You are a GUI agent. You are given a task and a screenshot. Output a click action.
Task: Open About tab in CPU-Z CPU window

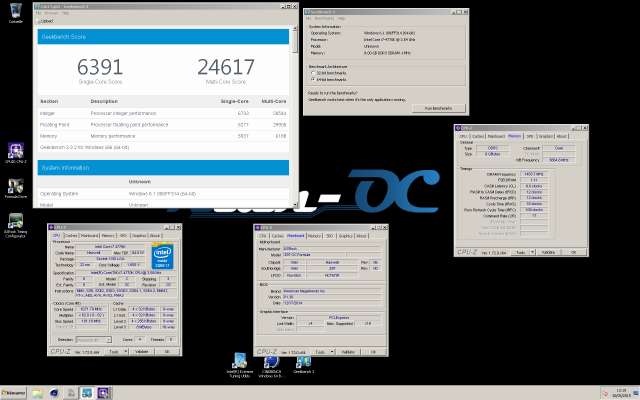coord(155,236)
